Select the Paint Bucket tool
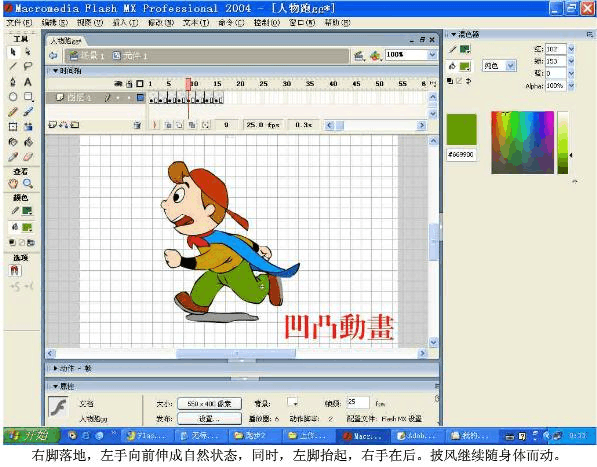Viewport: 597px width, 467px height. 28,142
